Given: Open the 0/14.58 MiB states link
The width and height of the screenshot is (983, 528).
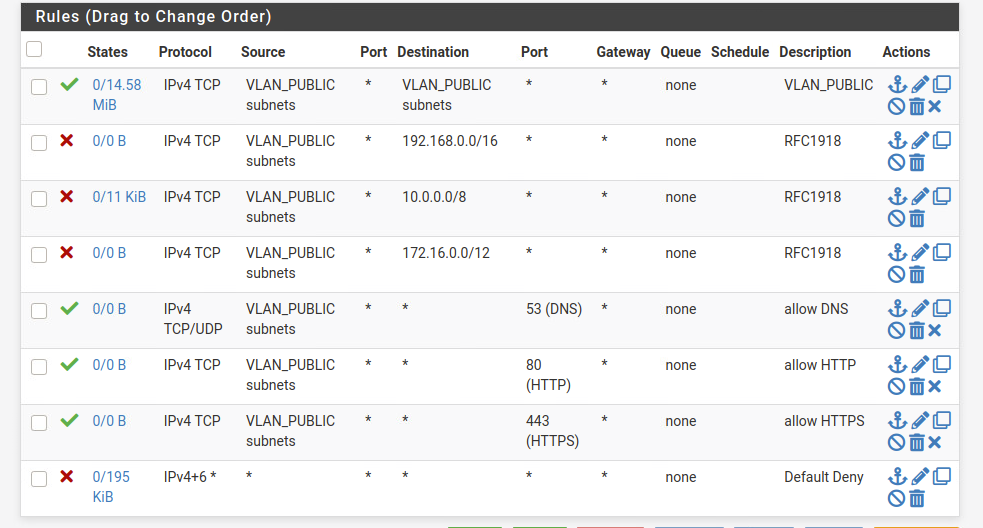Looking at the screenshot, I should pyautogui.click(x=117, y=95).
